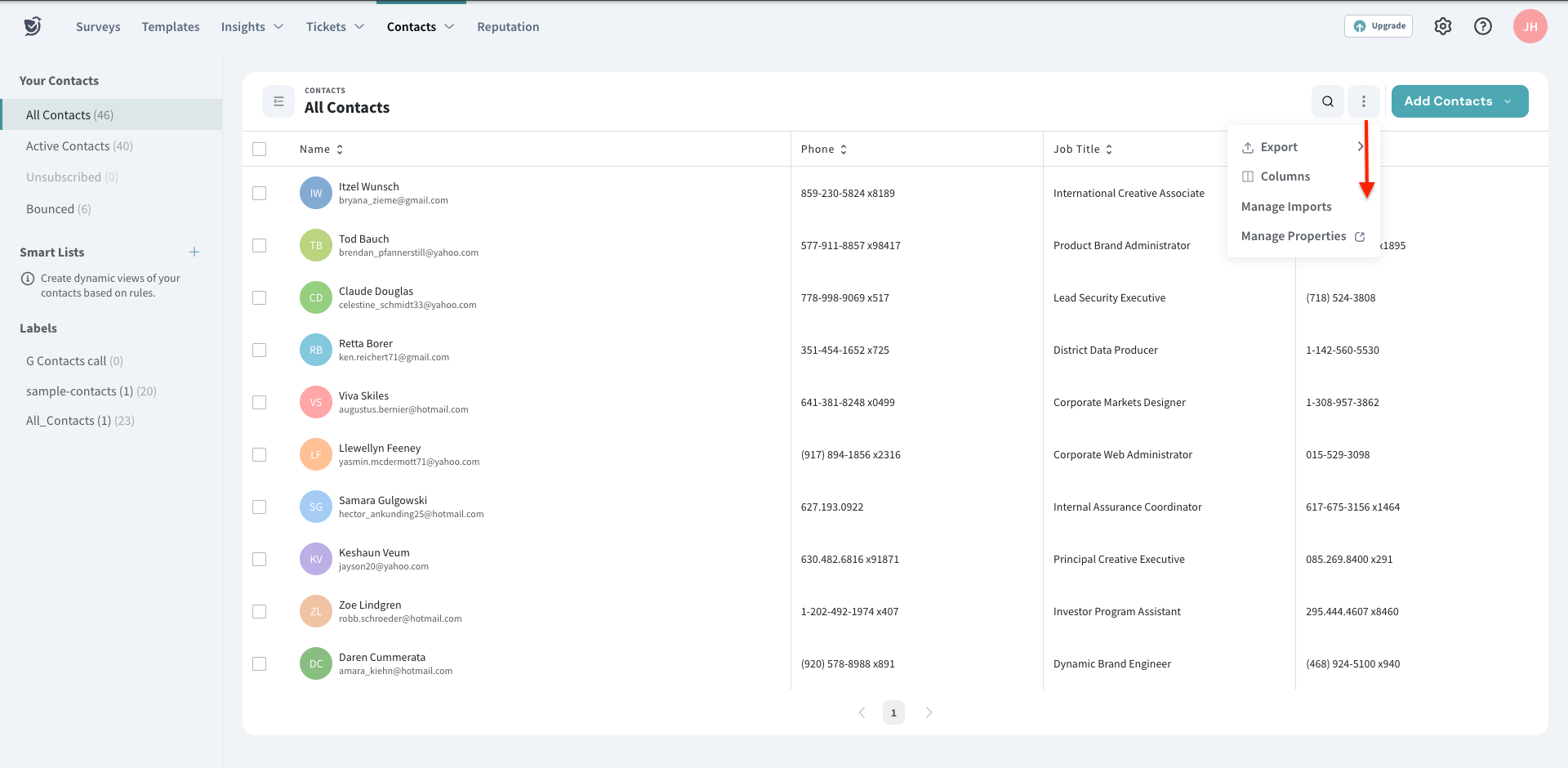Image resolution: width=1568 pixels, height=768 pixels.
Task: Select the checkbox next to Claude Douglas
Action: pos(260,298)
